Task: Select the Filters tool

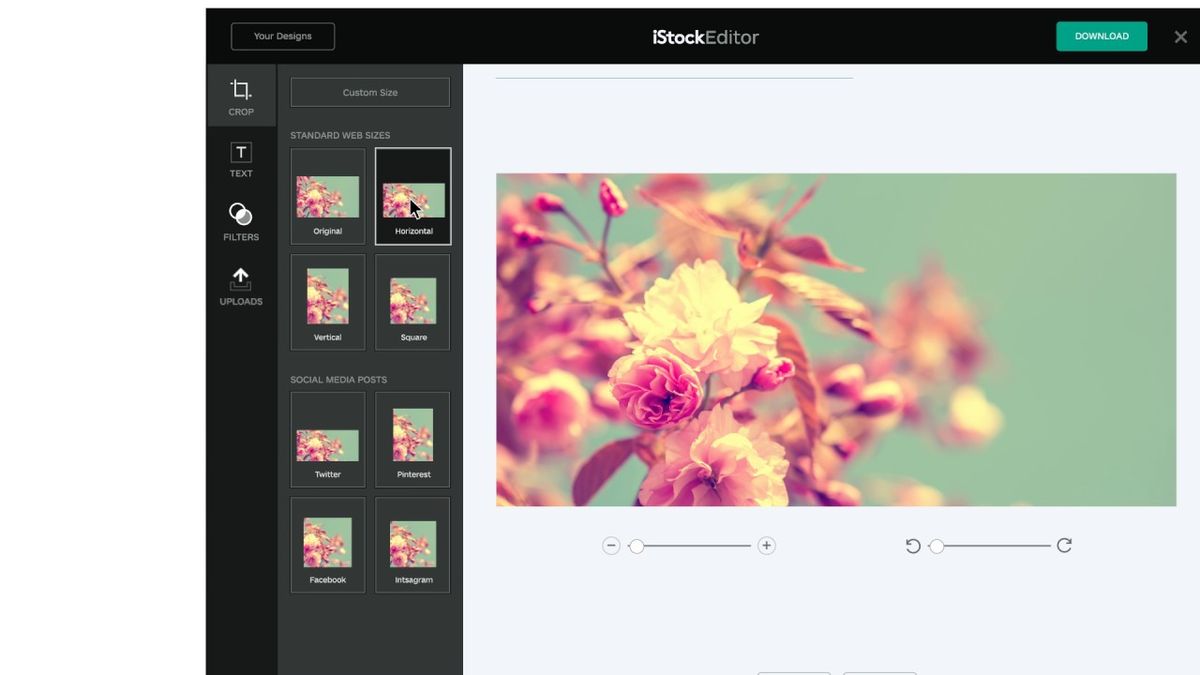Action: (241, 222)
